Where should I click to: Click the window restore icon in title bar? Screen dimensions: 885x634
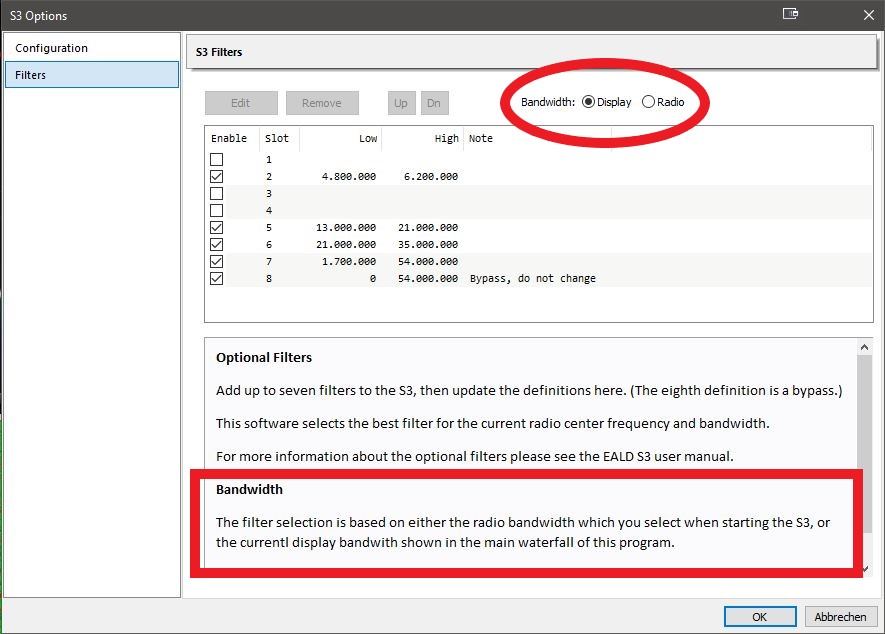pos(790,15)
